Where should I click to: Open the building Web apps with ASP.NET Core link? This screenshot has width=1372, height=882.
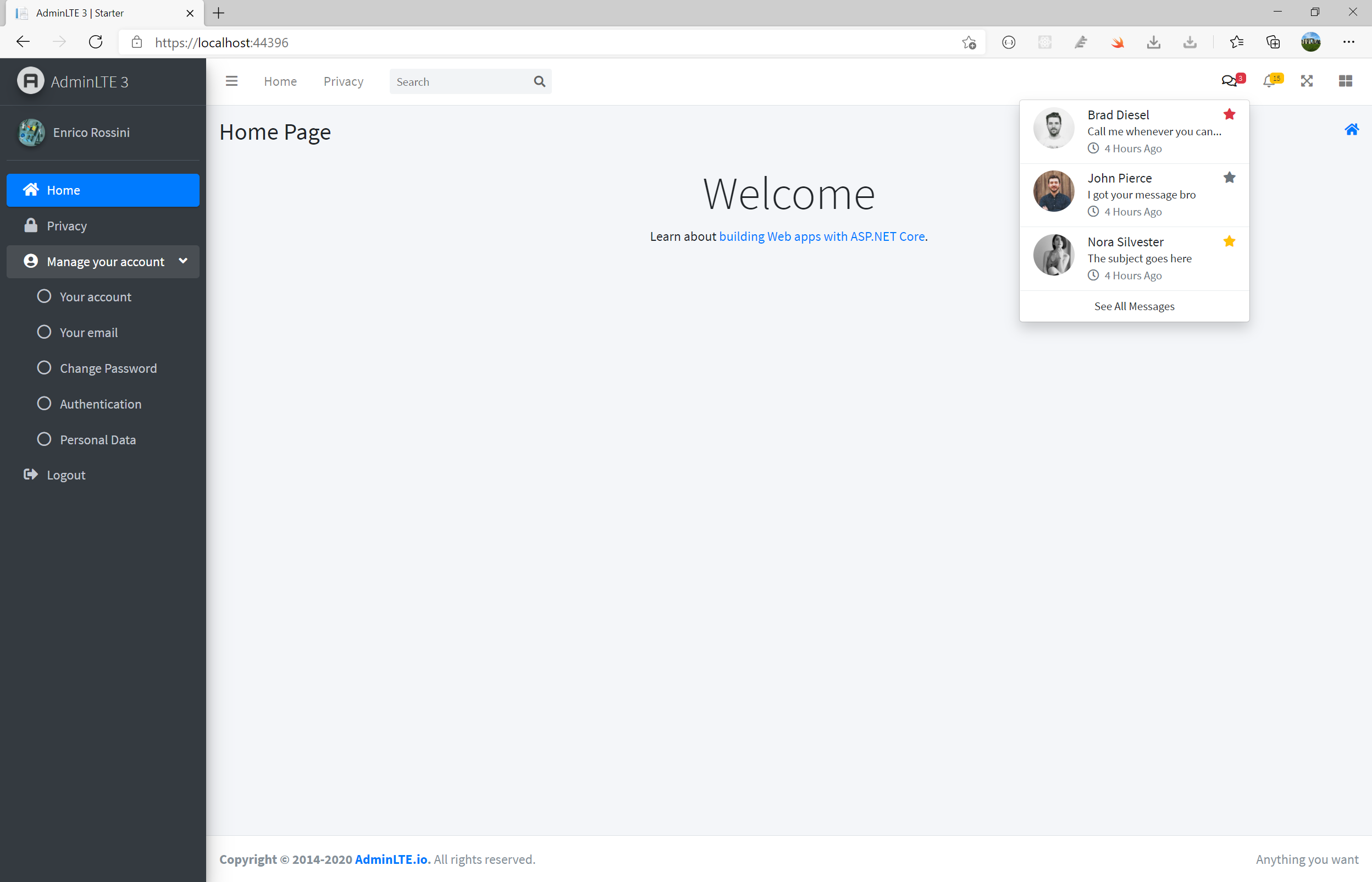click(x=822, y=236)
